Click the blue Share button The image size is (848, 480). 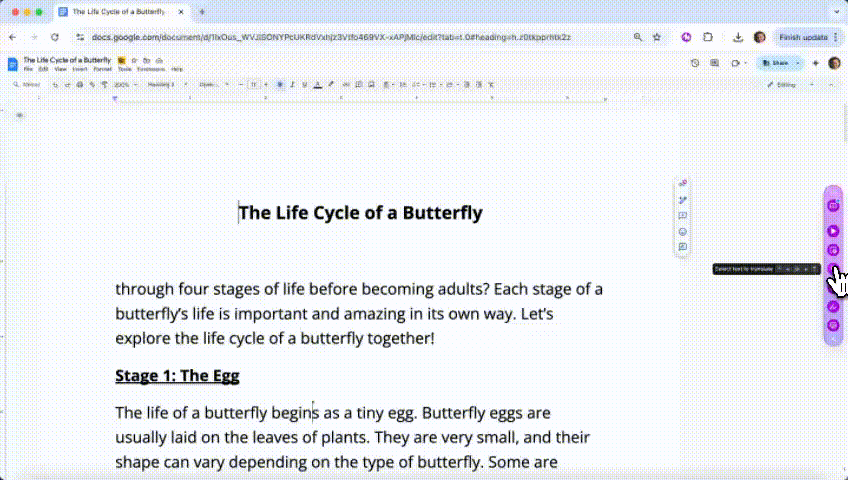coord(775,63)
